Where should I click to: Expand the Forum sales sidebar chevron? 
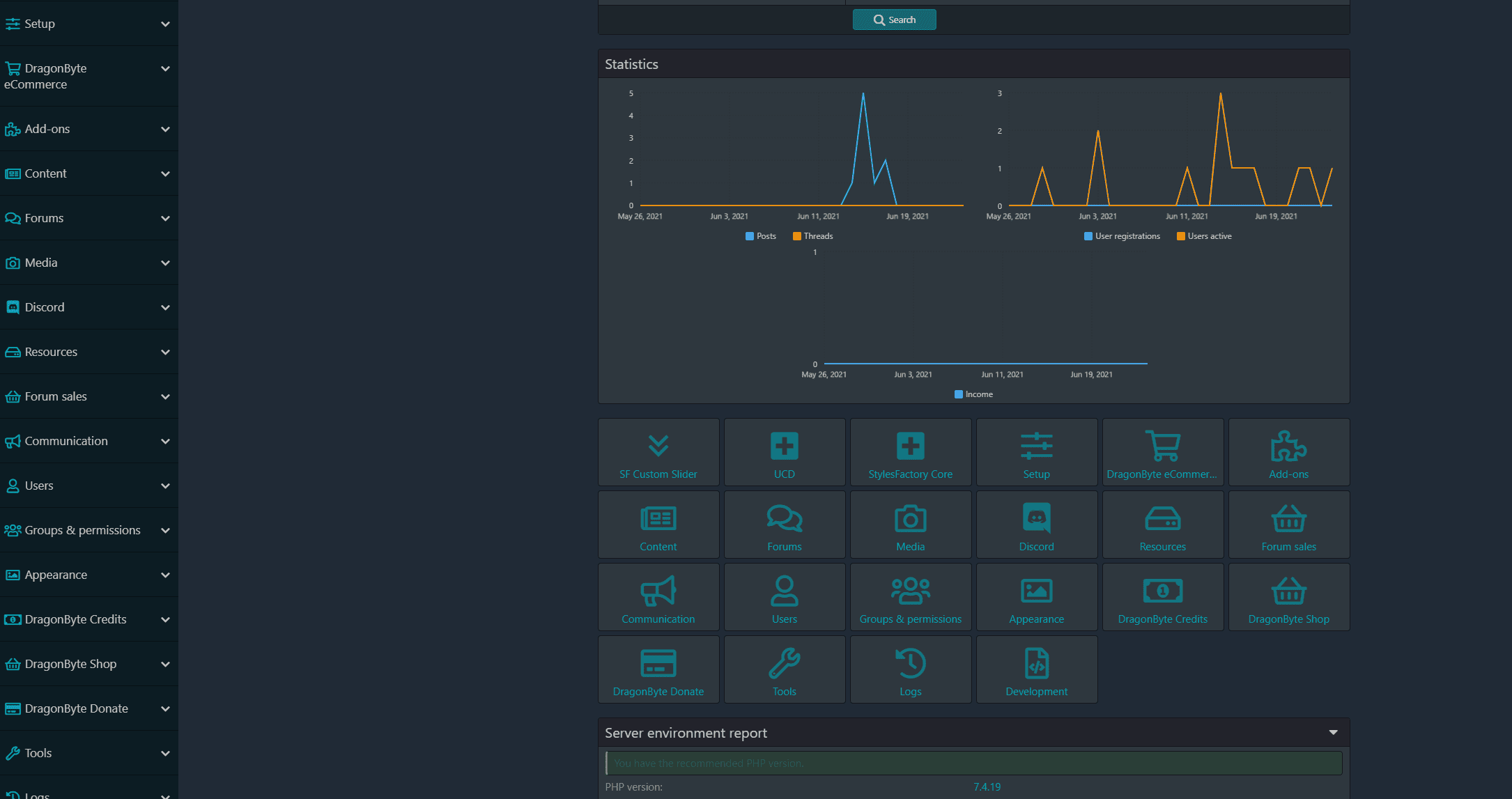(165, 396)
